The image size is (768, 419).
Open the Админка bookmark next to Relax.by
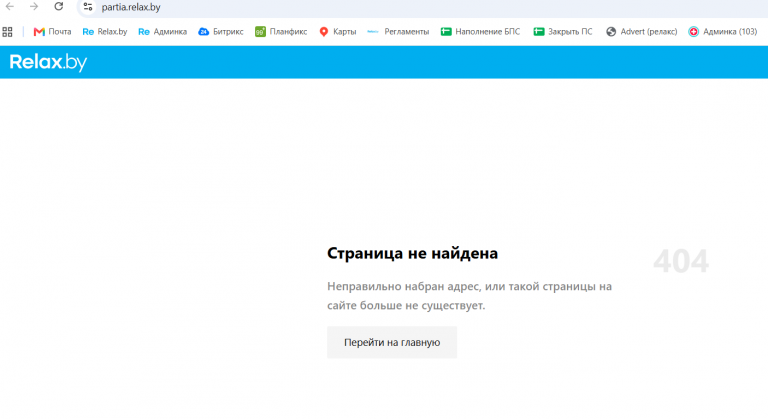163,32
